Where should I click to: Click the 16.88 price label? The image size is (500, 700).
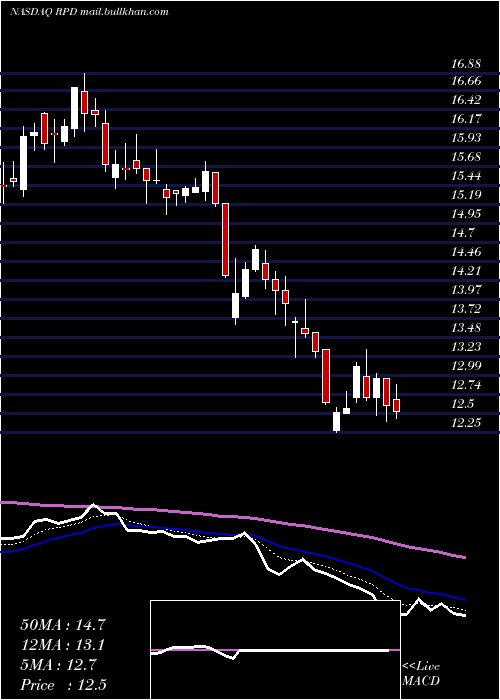466,64
